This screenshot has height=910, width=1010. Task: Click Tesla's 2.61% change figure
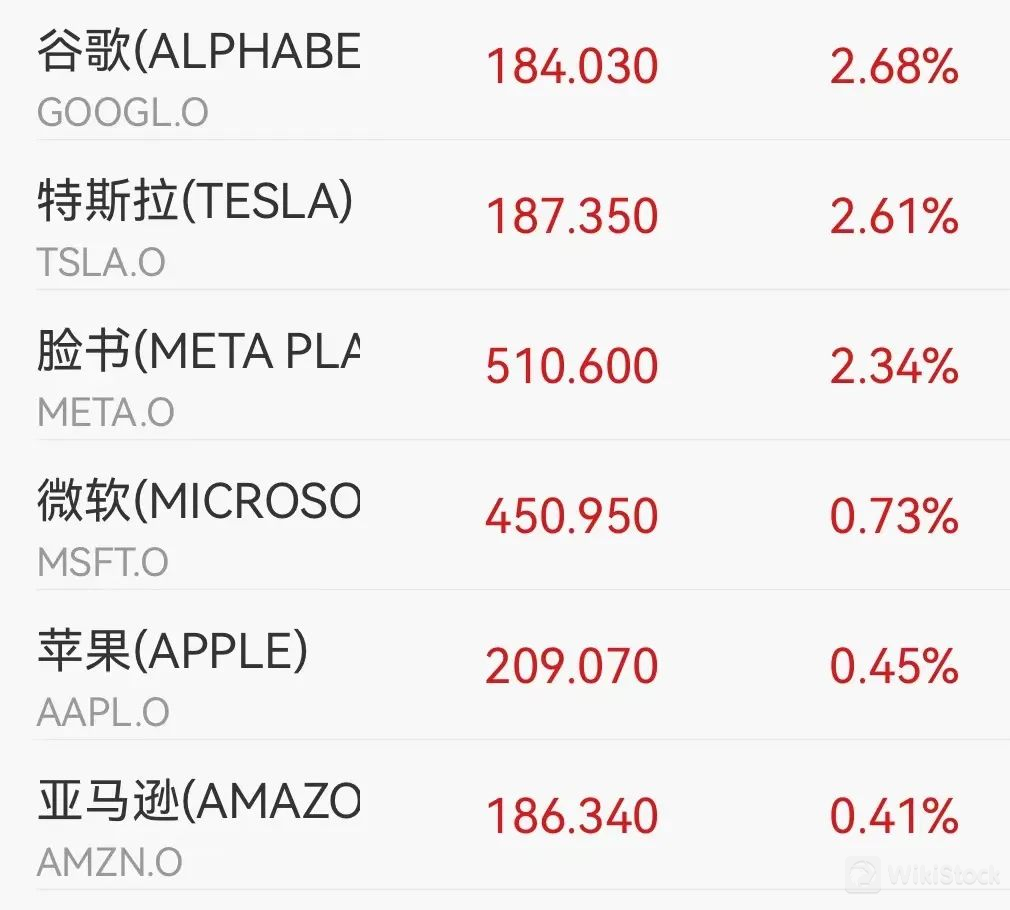click(x=894, y=217)
